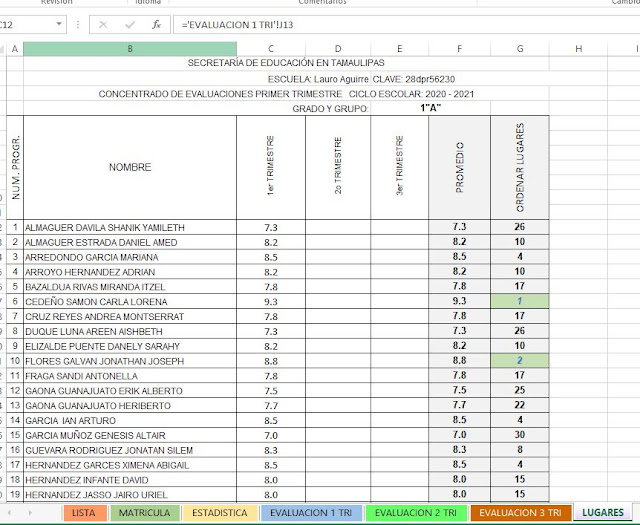Click the green rank 1 cell for CEDEÑO SAMON
Screen dimensions: 640x525
click(520, 301)
